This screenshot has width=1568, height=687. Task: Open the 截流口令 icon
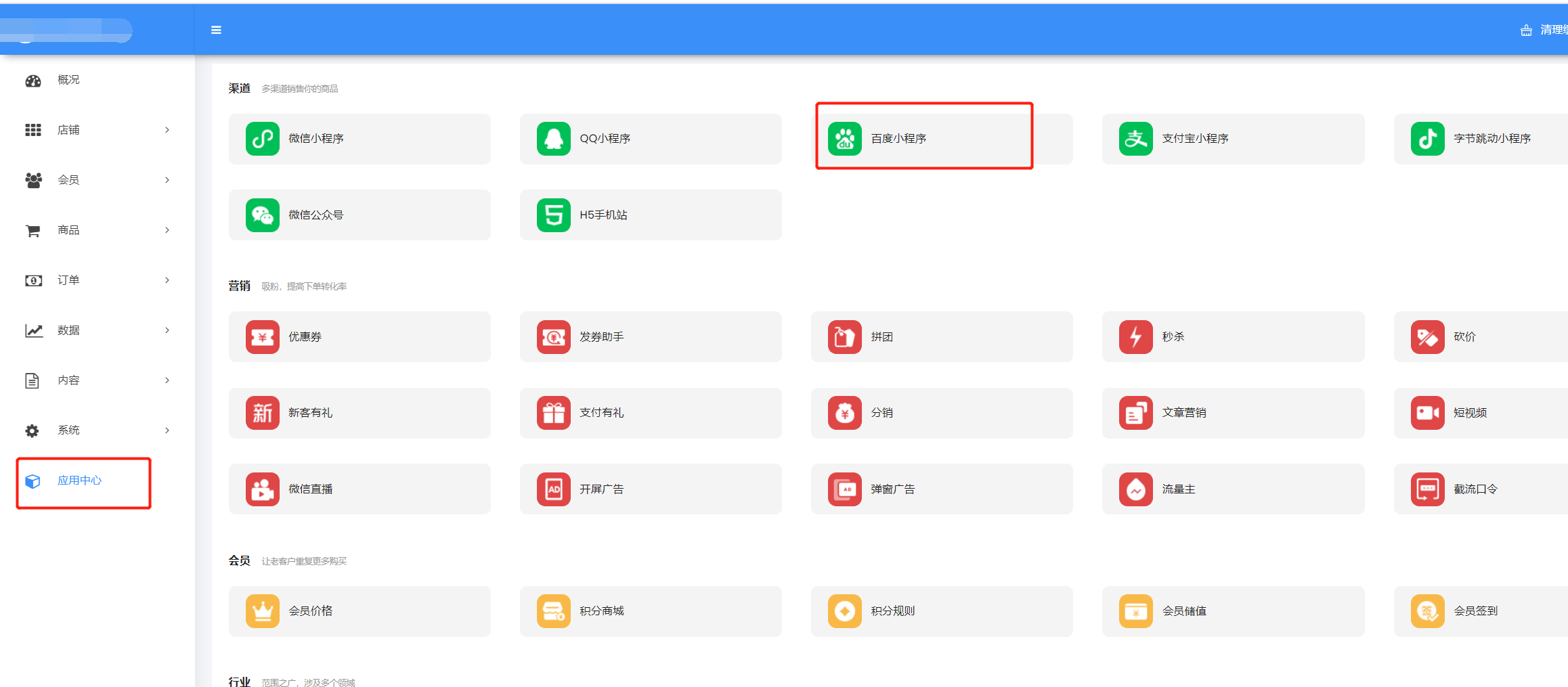coord(1428,489)
